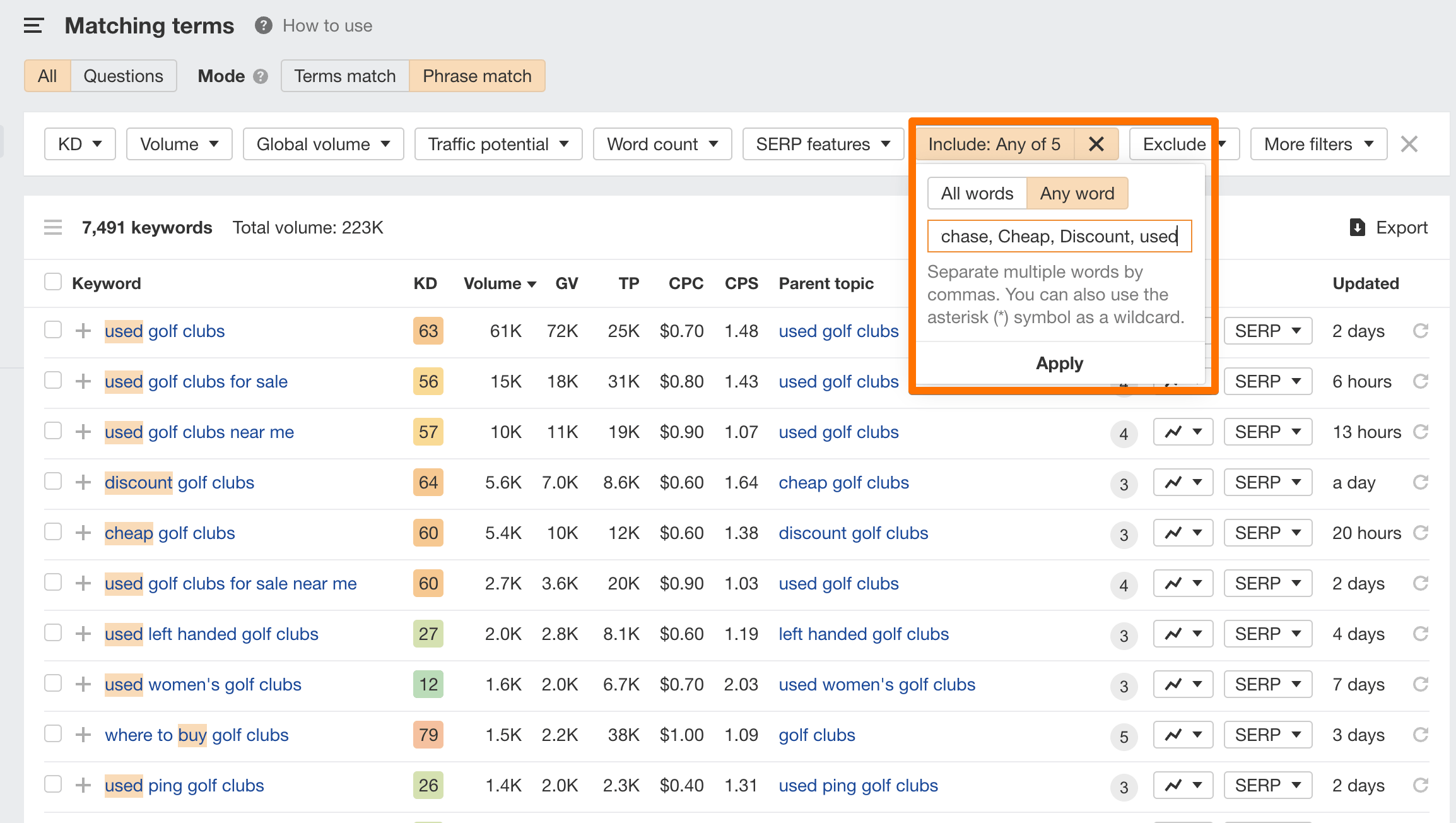The image size is (1456, 823).
Task: Expand 'used golf clubs for sale' keyword row
Action: [82, 381]
